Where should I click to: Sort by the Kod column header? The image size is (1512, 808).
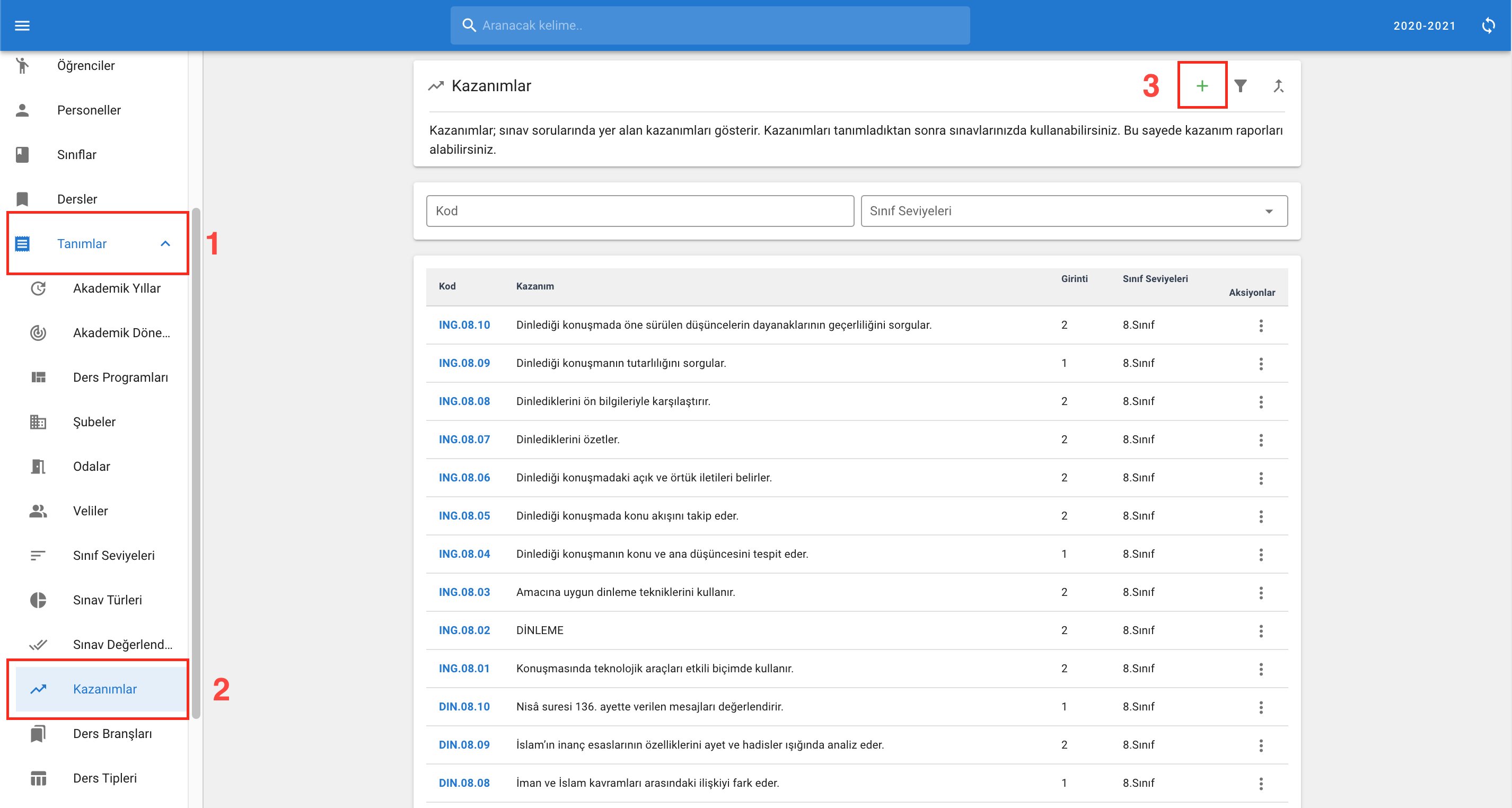tap(447, 286)
